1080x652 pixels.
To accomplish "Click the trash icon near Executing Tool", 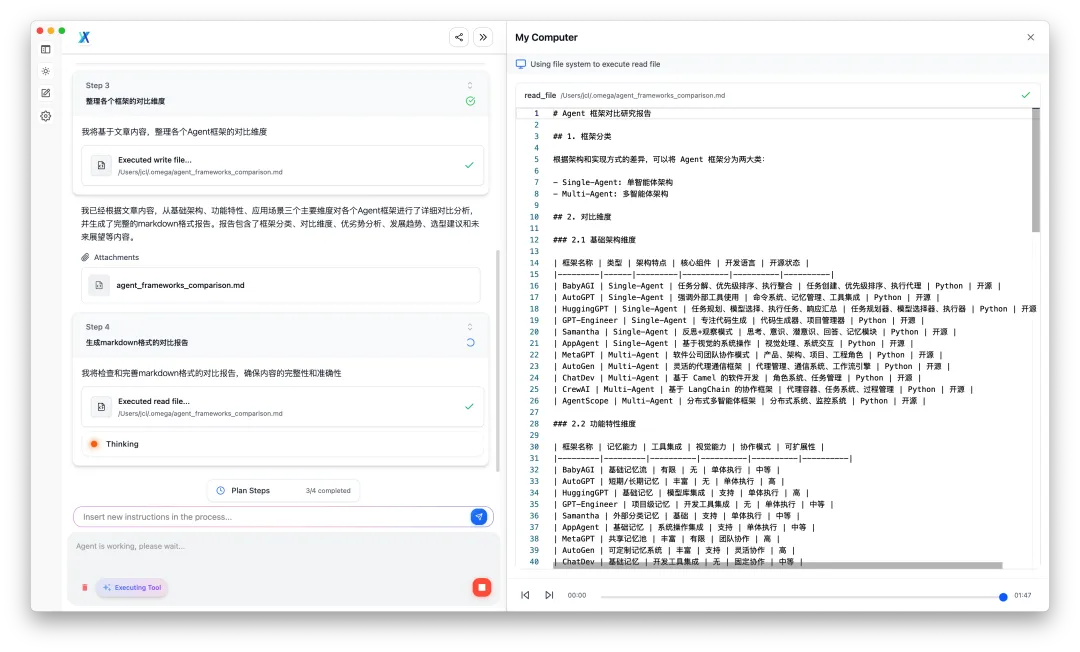I will [x=84, y=588].
